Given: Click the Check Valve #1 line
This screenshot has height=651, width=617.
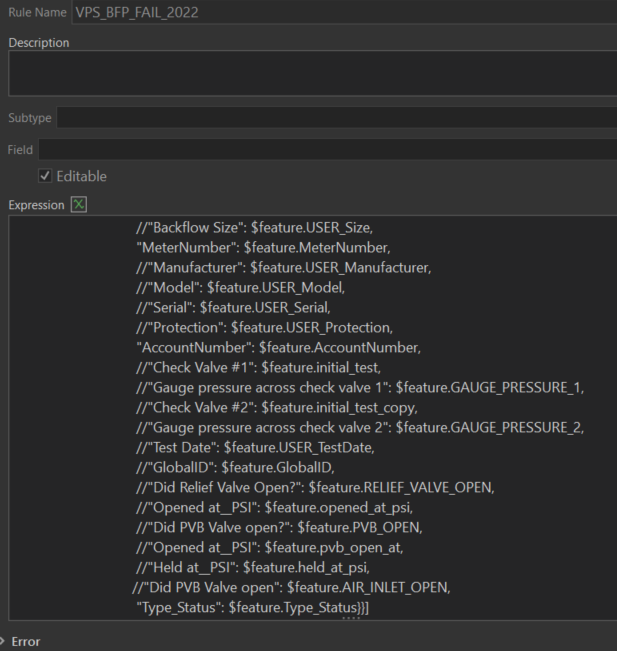Looking at the screenshot, I should coord(258,367).
